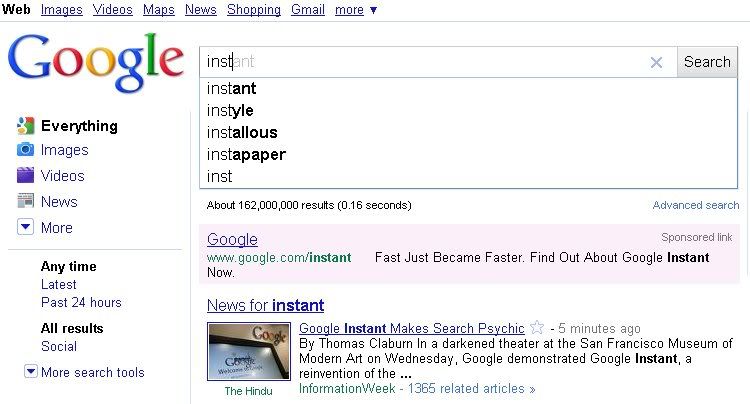750x404 pixels.
Task: Open Gmail from the top navigation
Action: click(x=307, y=10)
